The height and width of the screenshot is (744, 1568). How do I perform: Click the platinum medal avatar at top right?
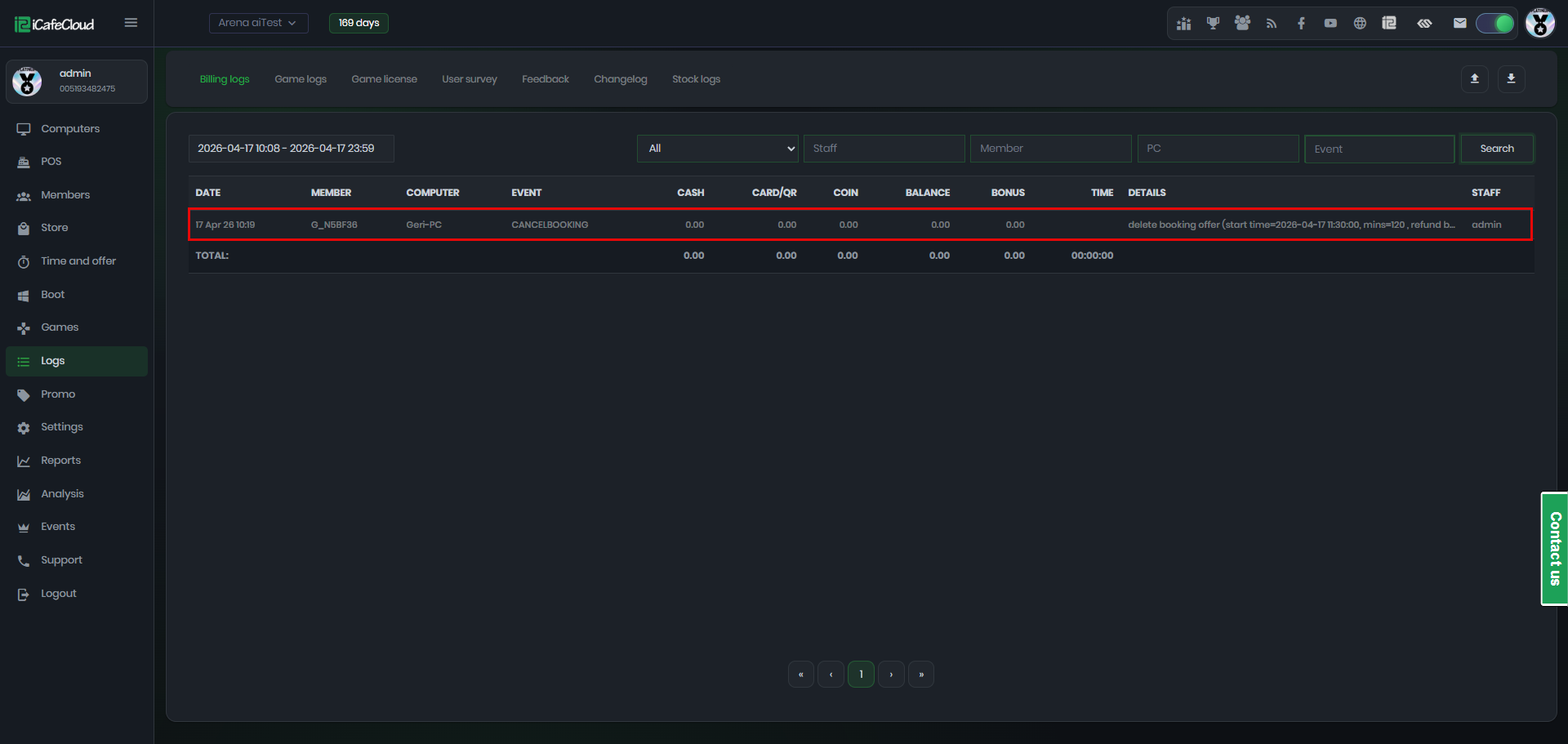click(1540, 23)
